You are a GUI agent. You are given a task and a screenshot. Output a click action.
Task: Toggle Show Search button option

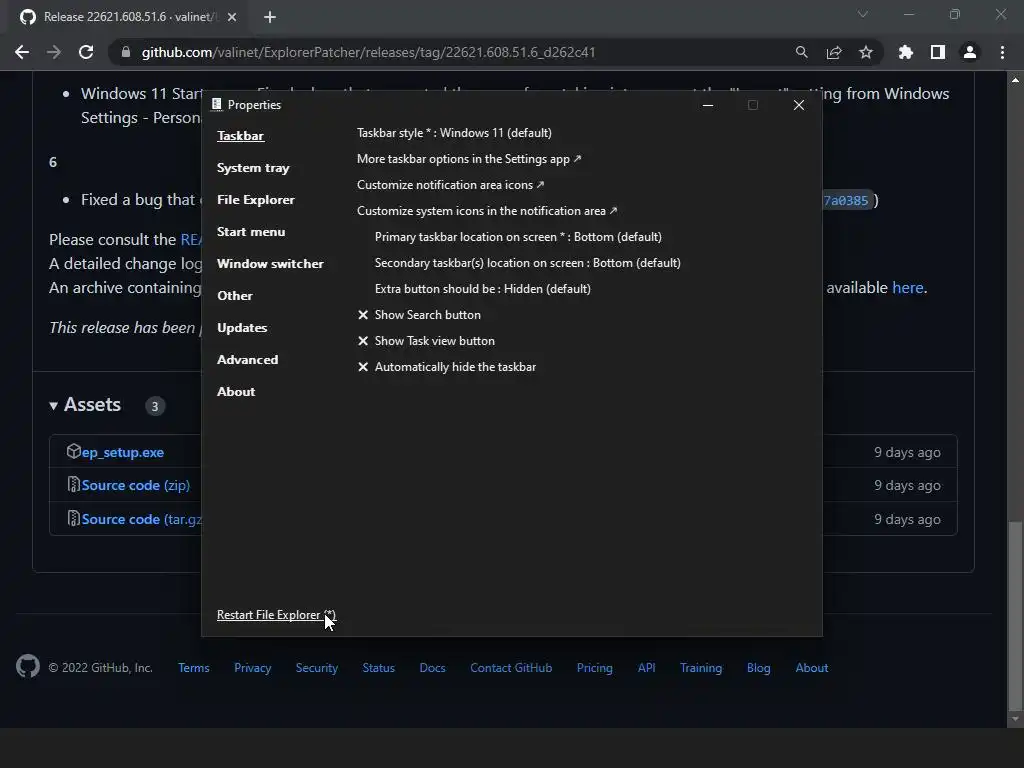click(419, 315)
